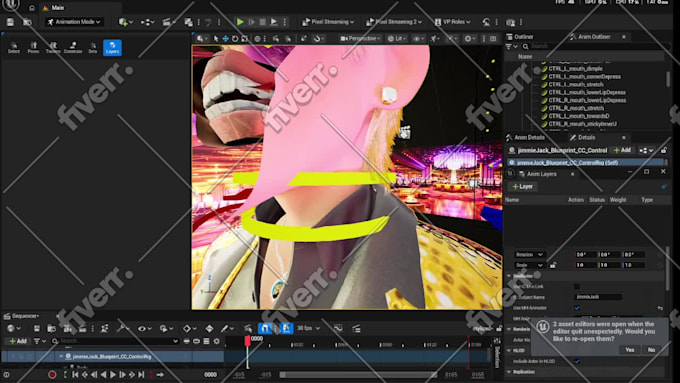Toggle the blue Sequencer snapping magnet button
Viewport: 680px width, 383px height.
[265, 328]
